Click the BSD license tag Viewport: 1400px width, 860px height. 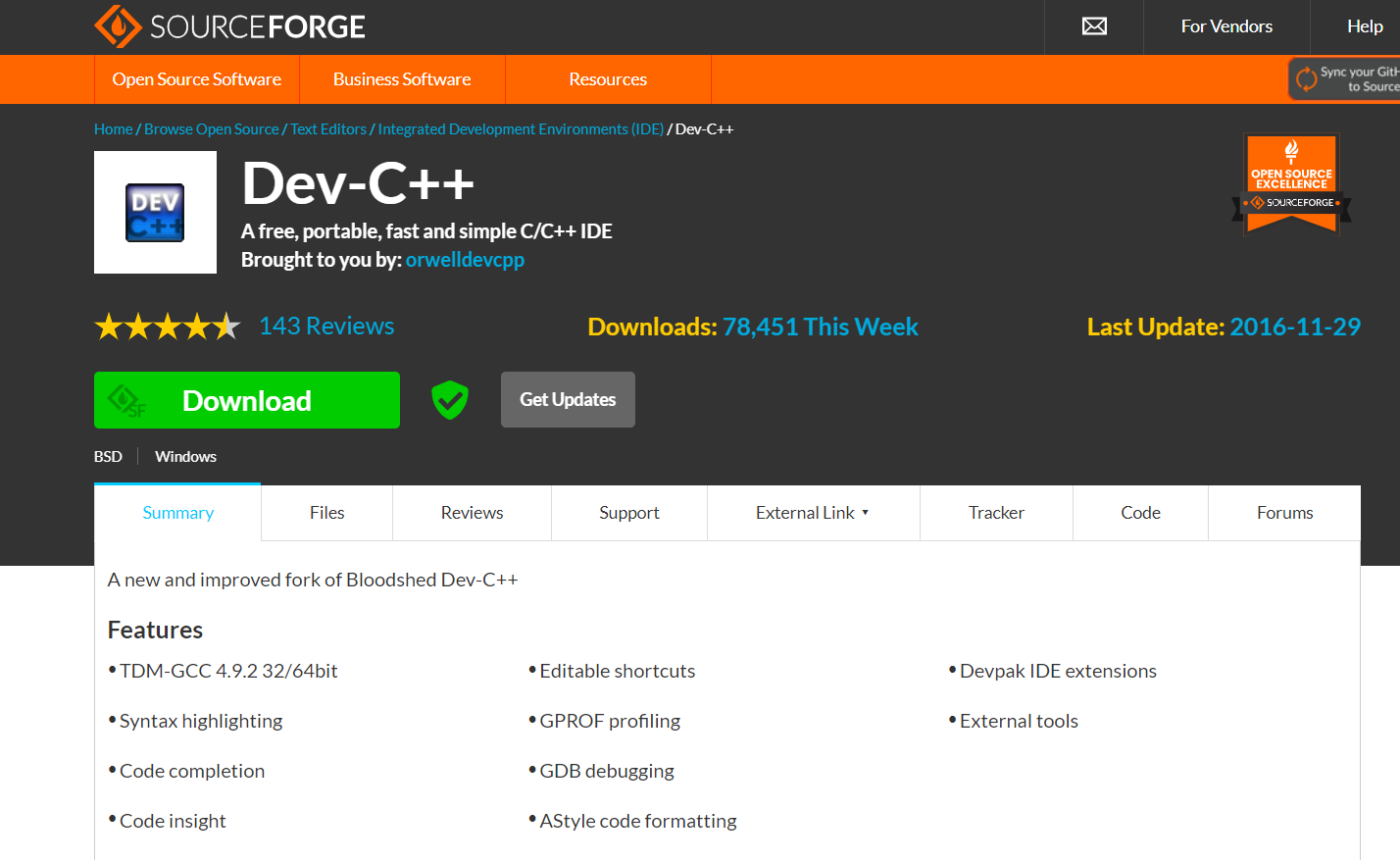pyautogui.click(x=108, y=457)
